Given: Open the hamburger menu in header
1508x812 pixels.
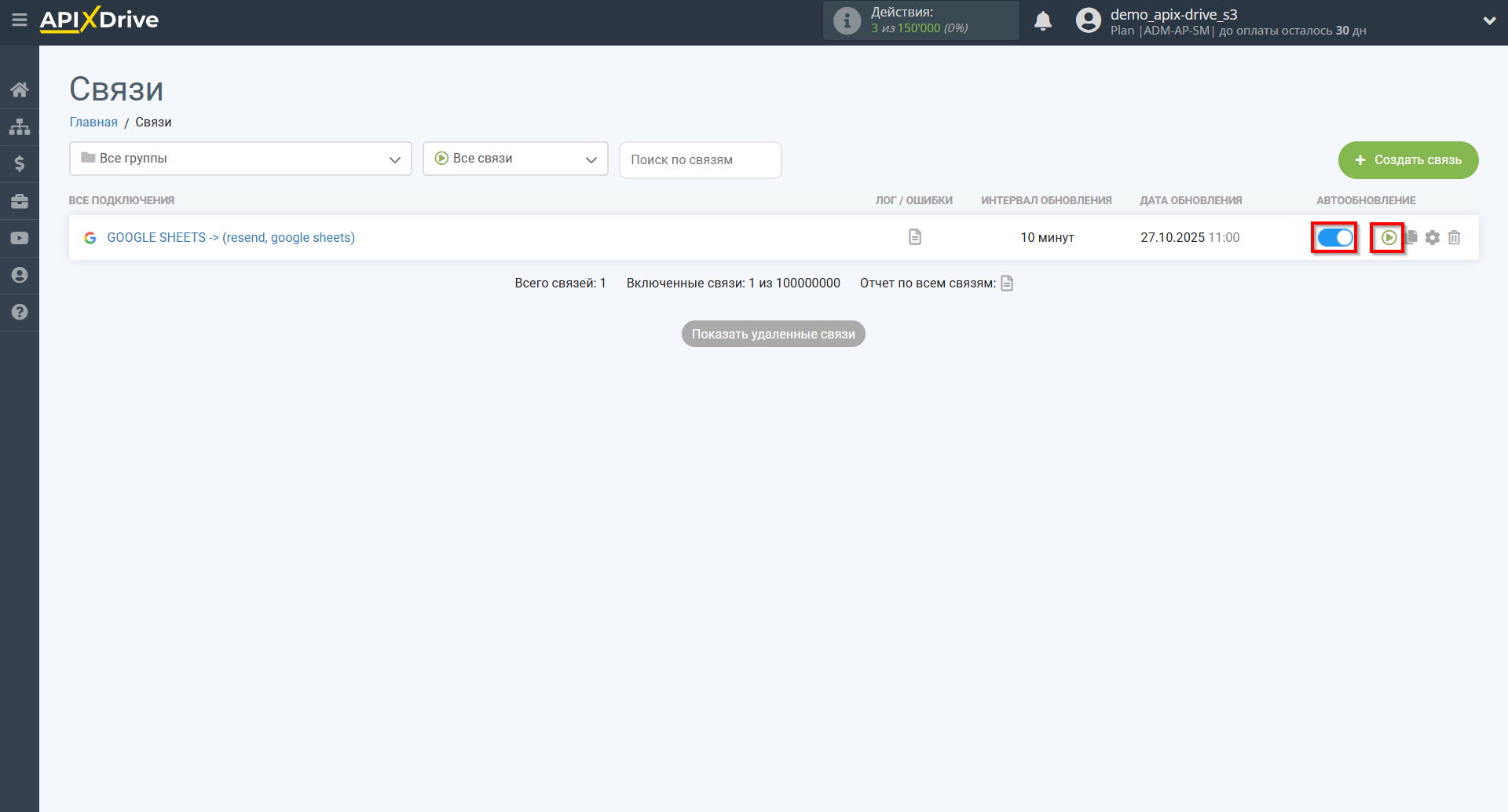Looking at the screenshot, I should tap(20, 20).
